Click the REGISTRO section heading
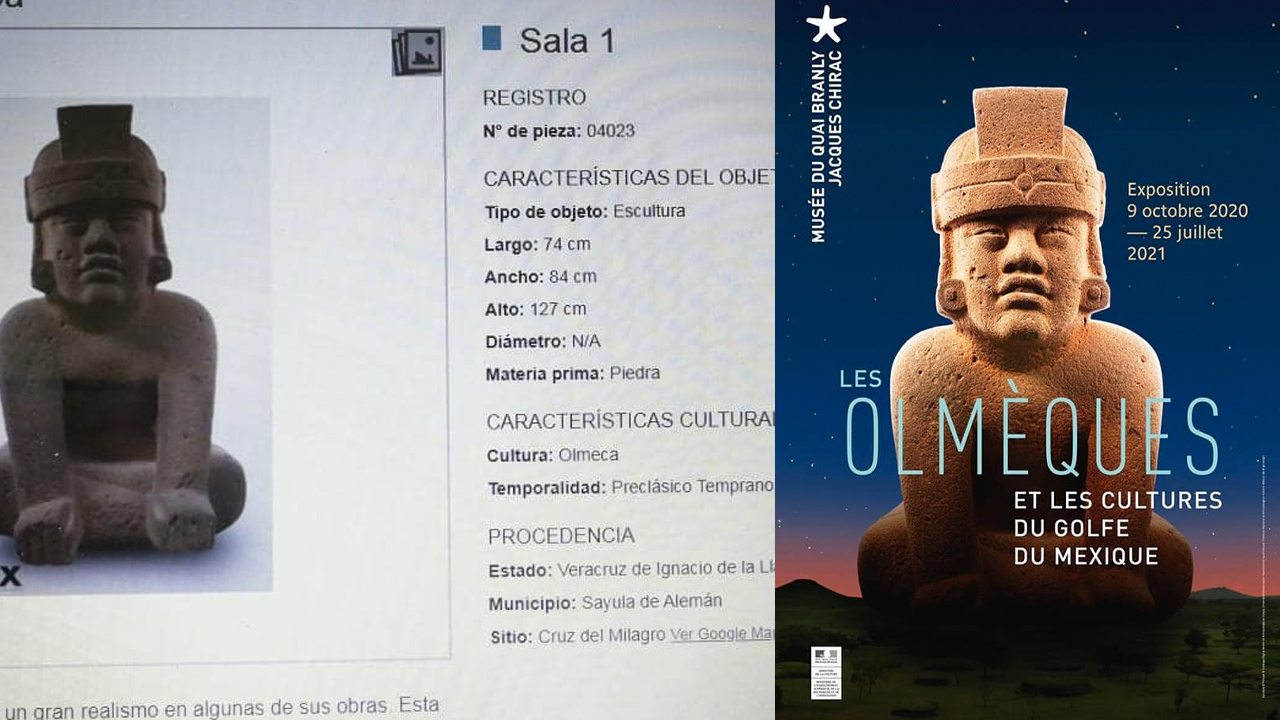The height and width of the screenshot is (720, 1280). pos(535,98)
